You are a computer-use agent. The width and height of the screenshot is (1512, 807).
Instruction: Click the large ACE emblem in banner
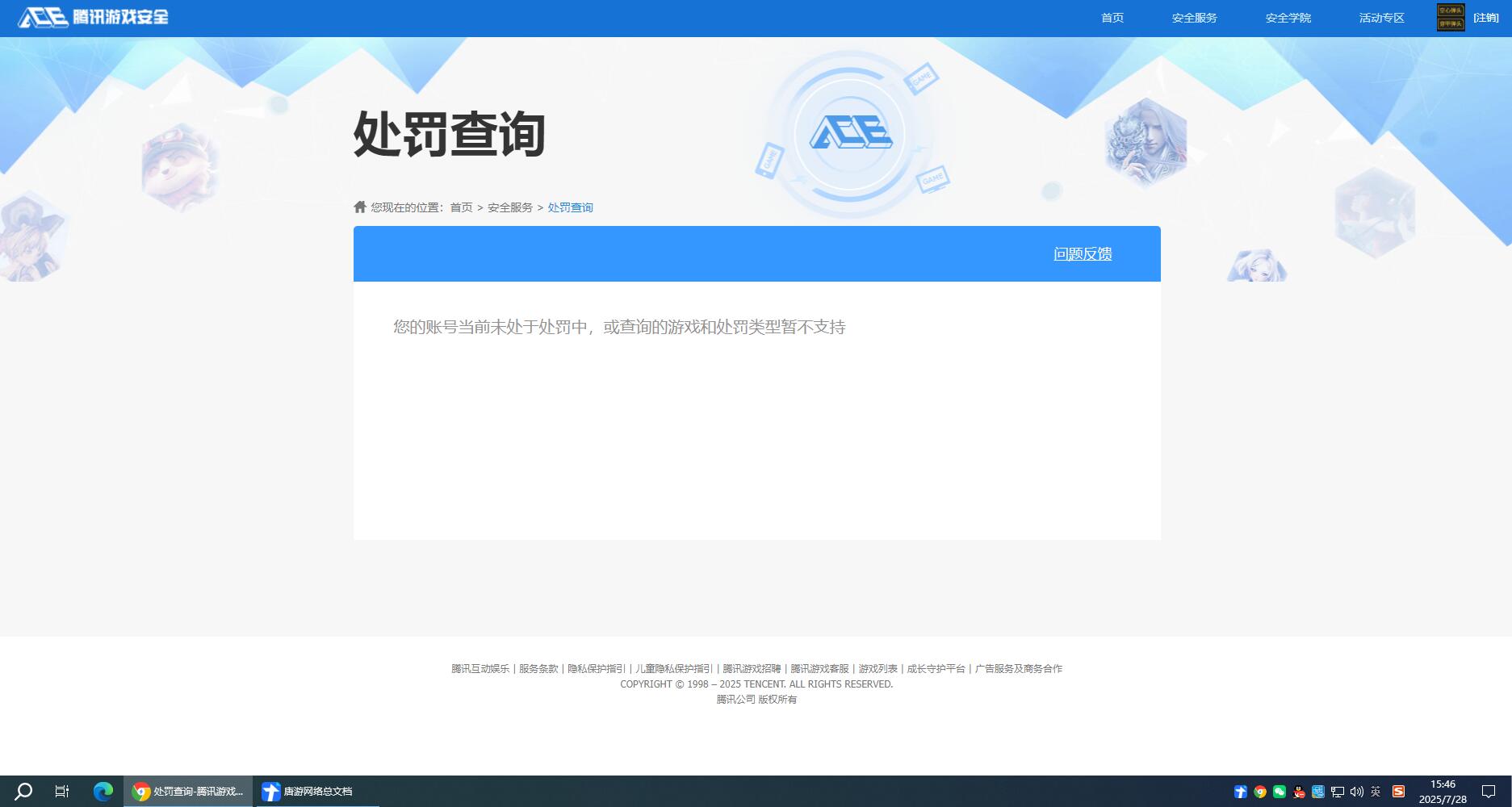[850, 134]
